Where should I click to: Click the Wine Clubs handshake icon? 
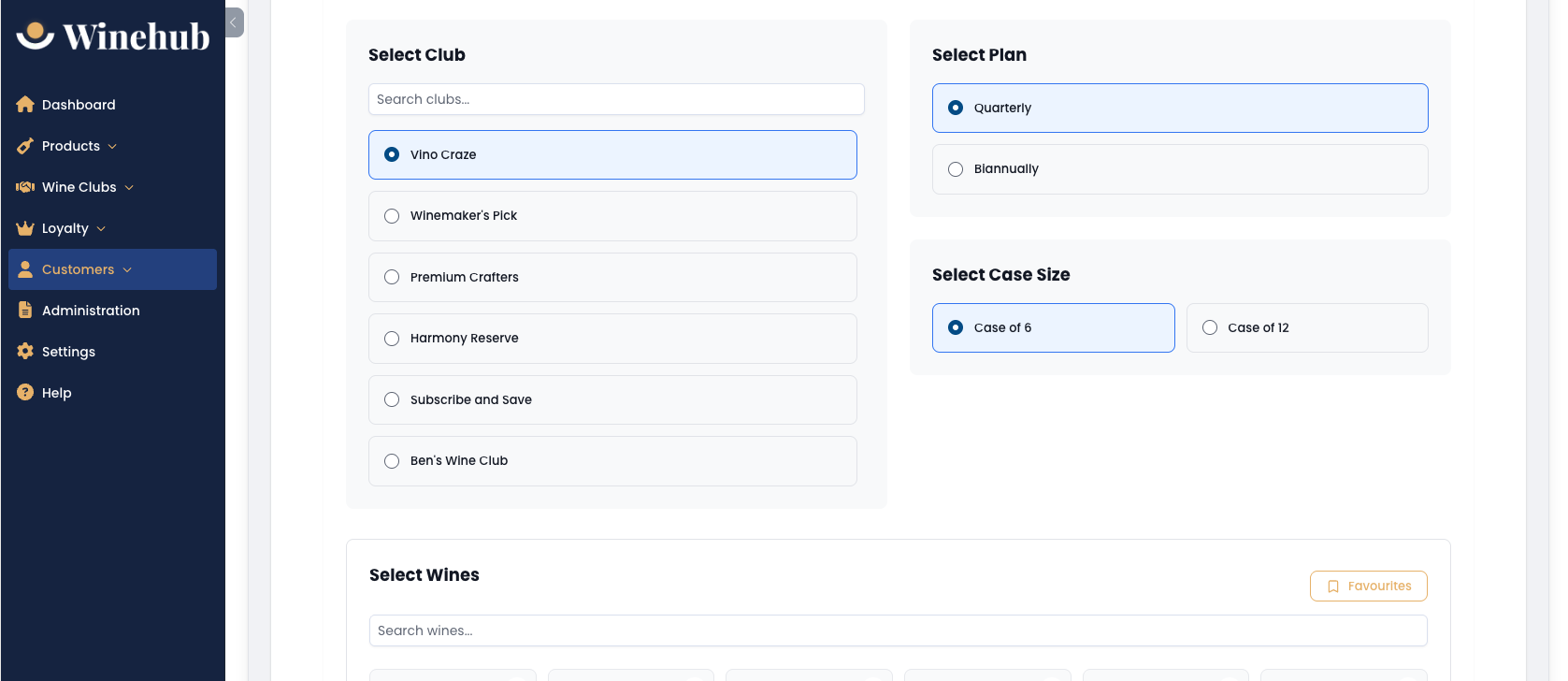coord(25,187)
